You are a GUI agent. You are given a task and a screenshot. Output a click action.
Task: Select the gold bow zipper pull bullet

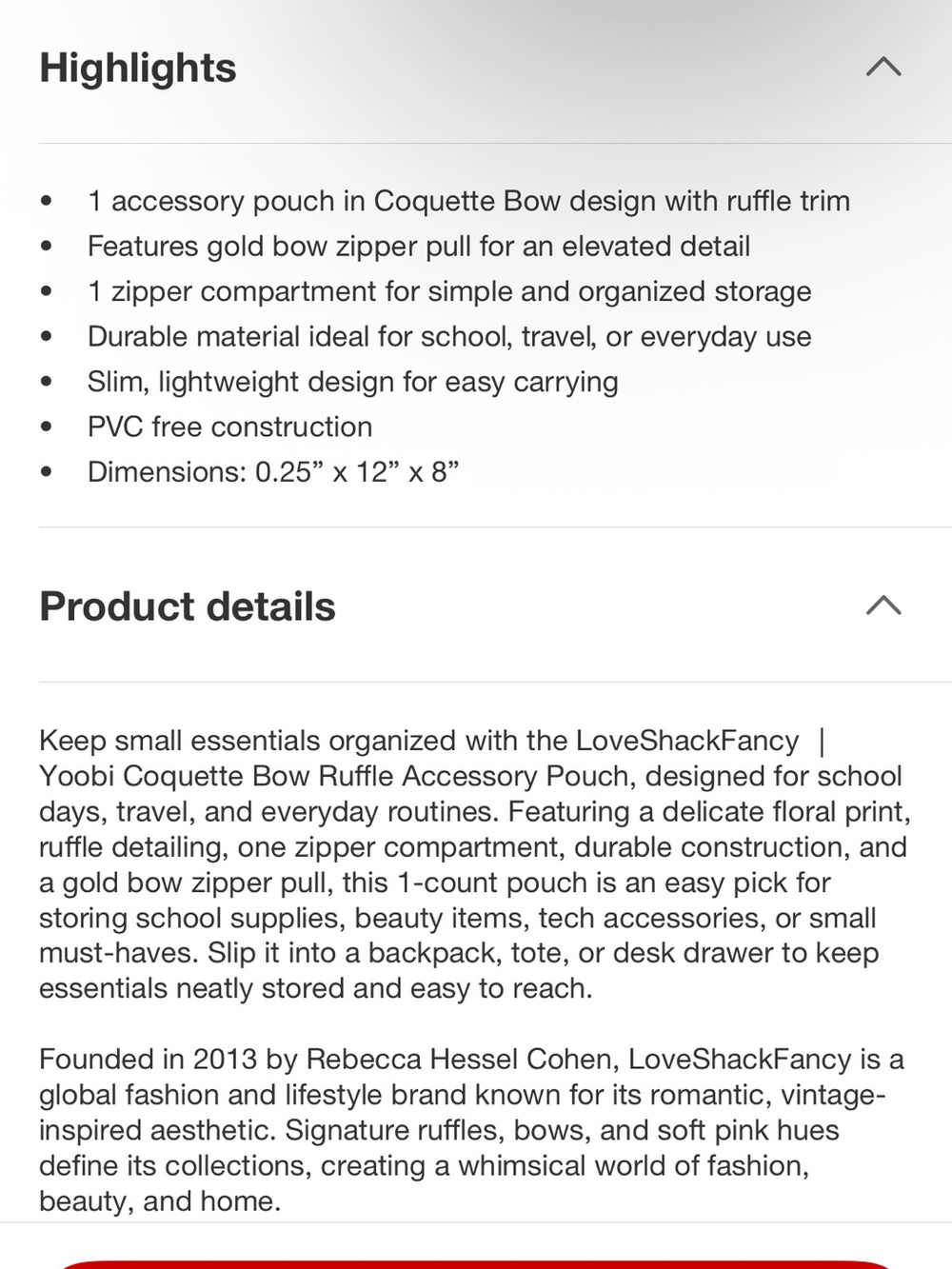(x=419, y=247)
